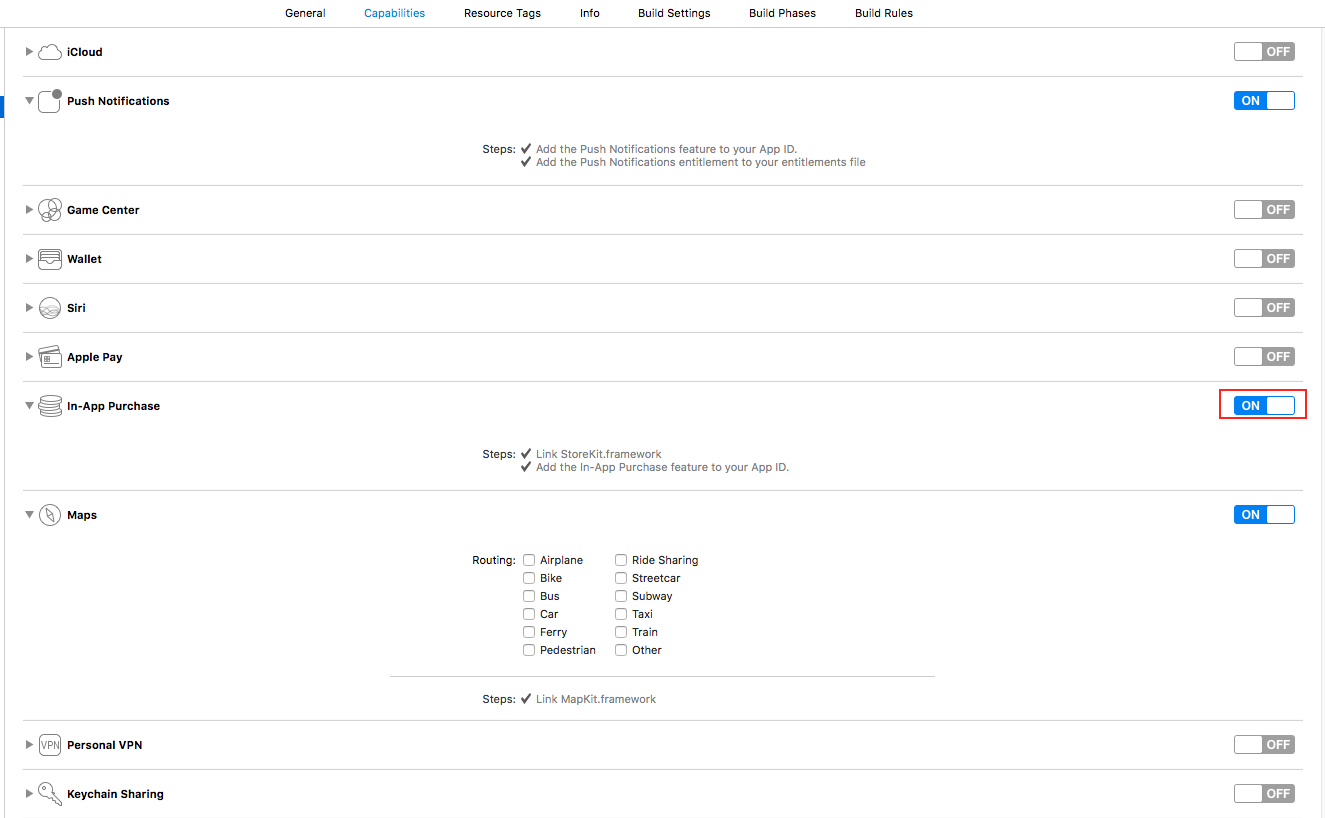Check the Subway routing checkbox
This screenshot has height=818, width=1325.
621,596
